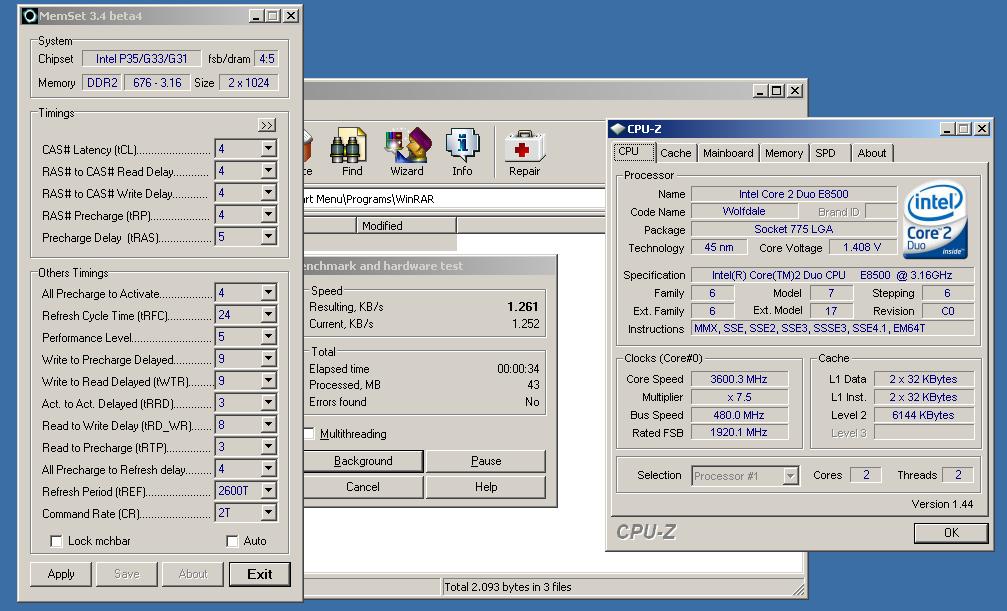Click the Bus Speed 480.0 MHz value
Image resolution: width=1007 pixels, height=611 pixels.
point(739,415)
